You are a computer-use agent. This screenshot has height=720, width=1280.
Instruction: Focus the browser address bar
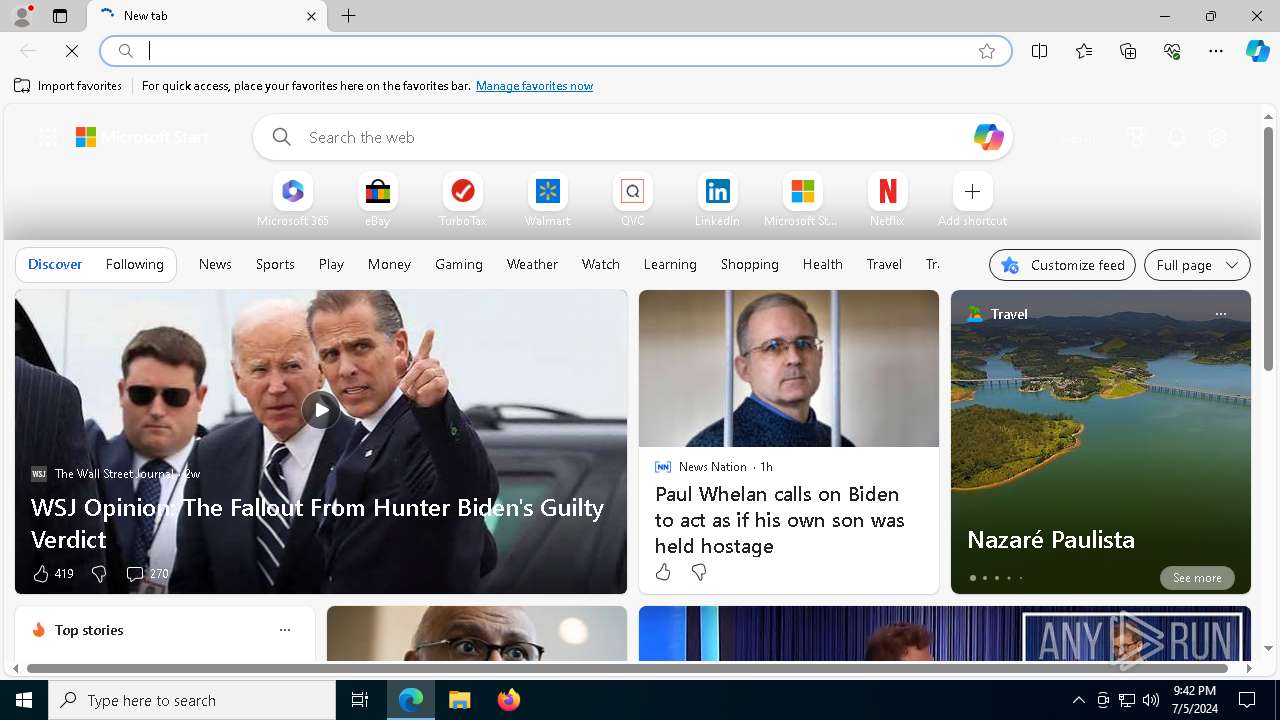click(555, 51)
